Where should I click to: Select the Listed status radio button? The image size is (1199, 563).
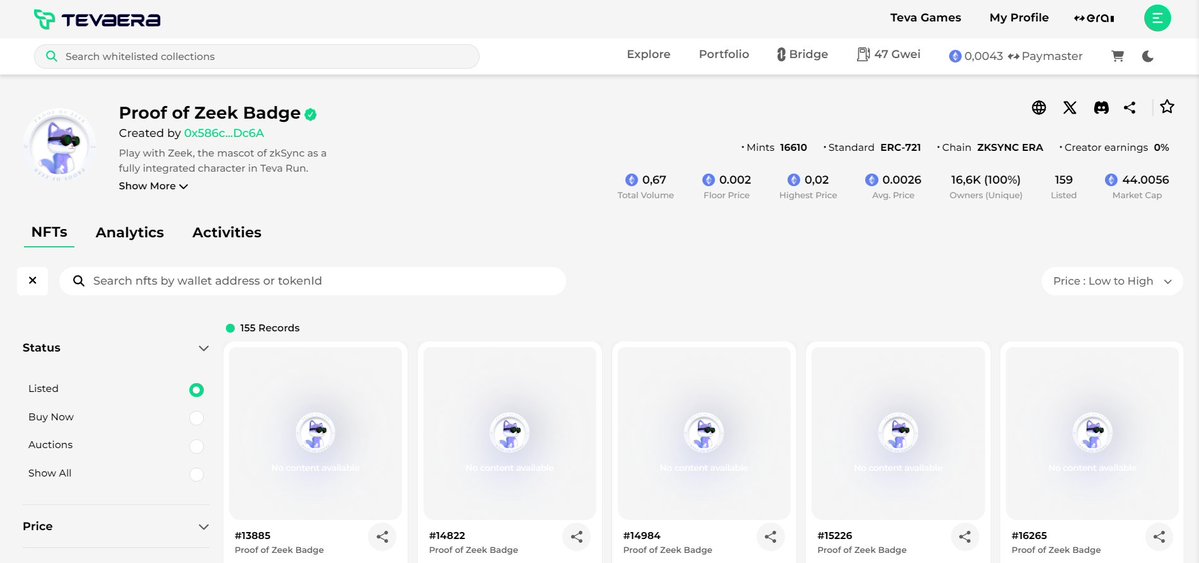tap(197, 390)
